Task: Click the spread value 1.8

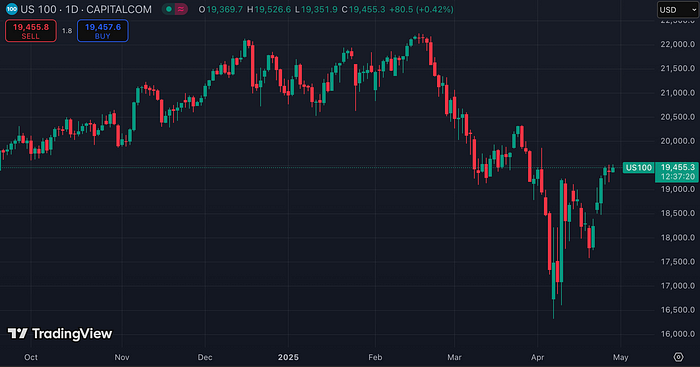Action: click(67, 31)
